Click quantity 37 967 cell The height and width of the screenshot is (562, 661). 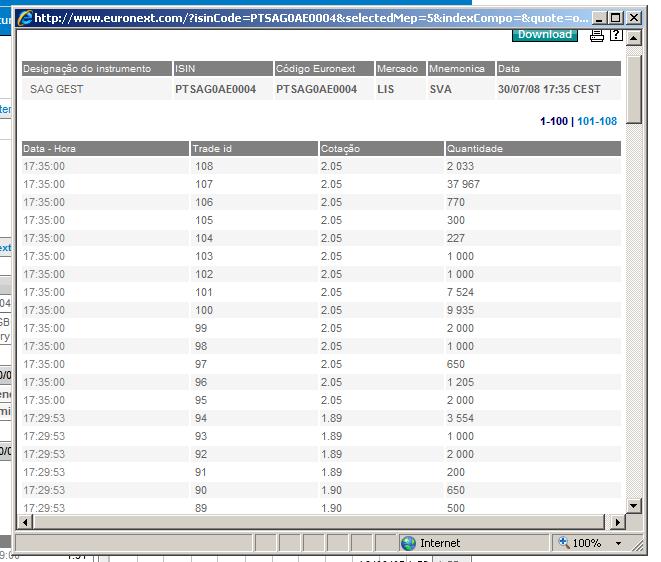tap(463, 184)
